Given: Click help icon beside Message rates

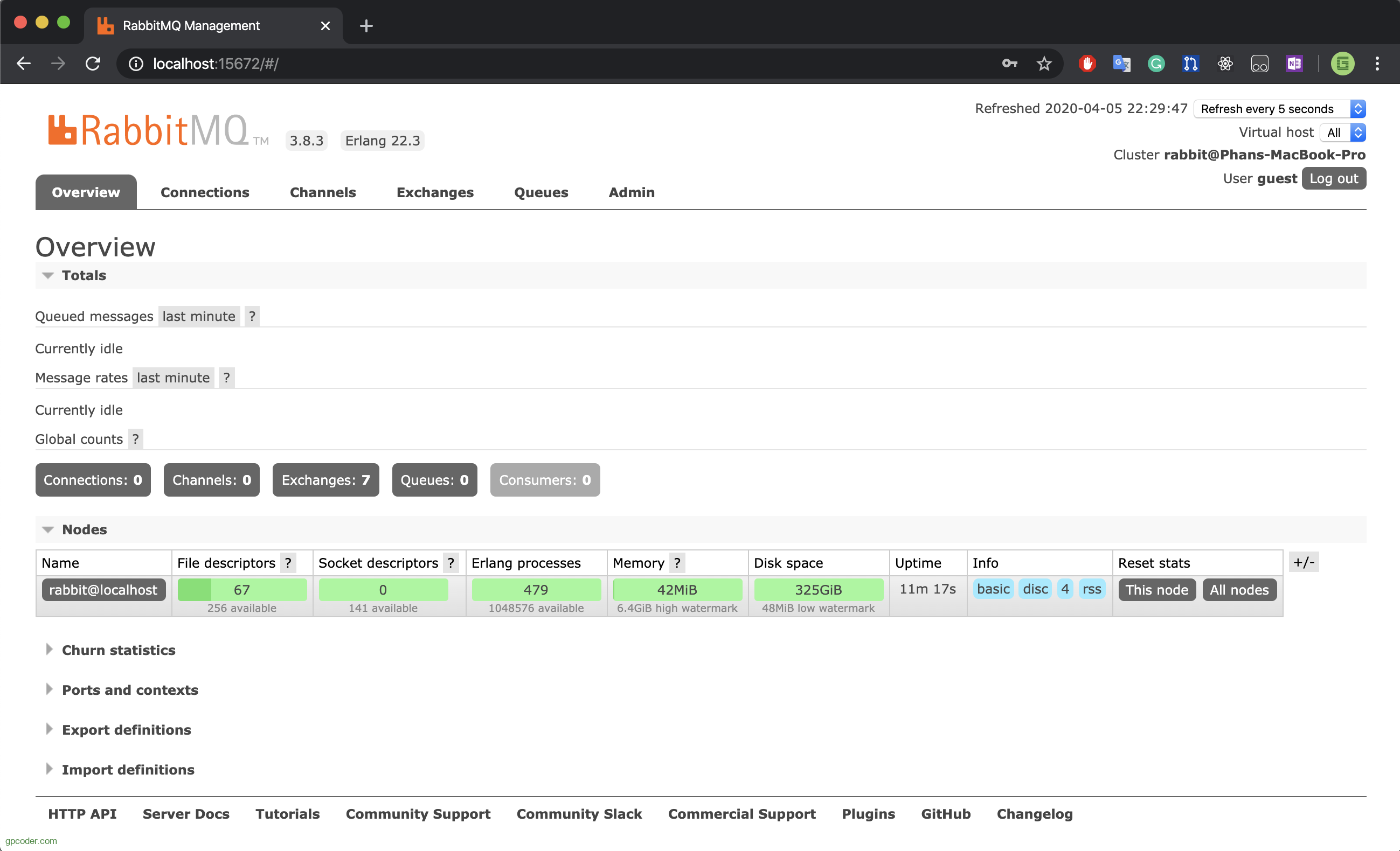Looking at the screenshot, I should [227, 378].
